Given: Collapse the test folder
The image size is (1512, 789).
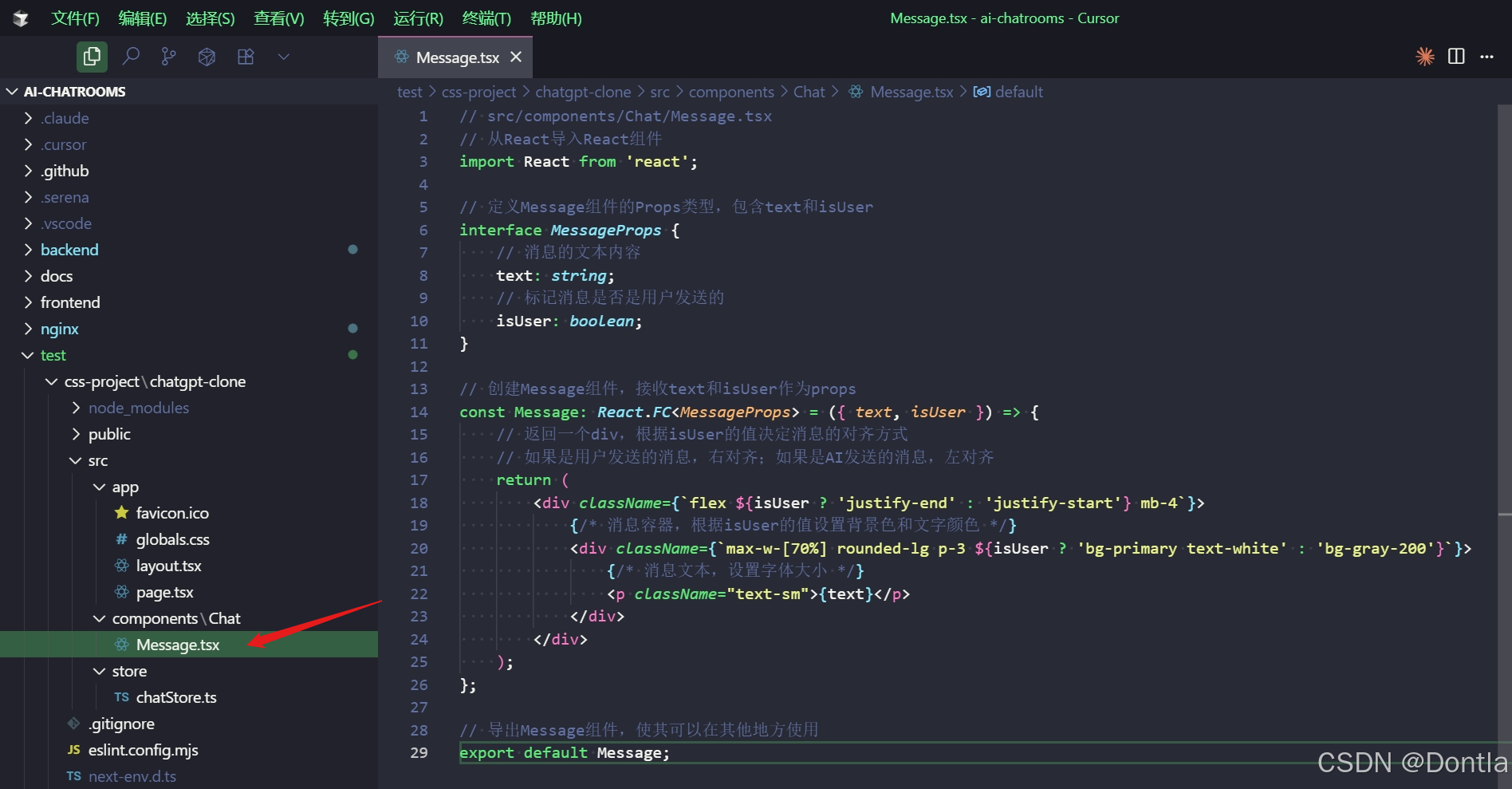Looking at the screenshot, I should (x=189, y=355).
